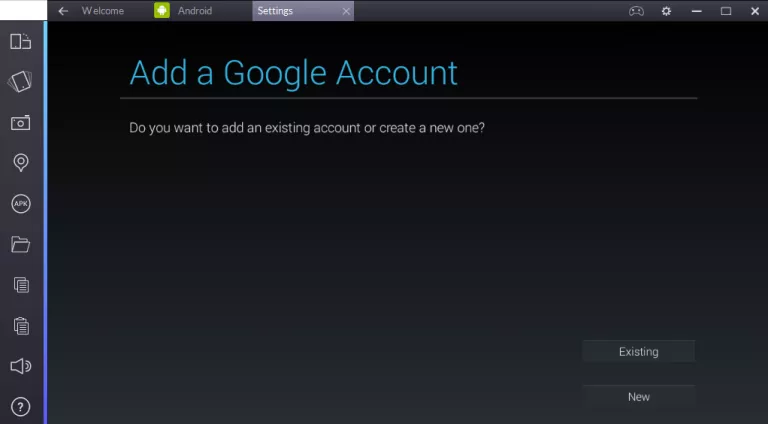Click the back arrow in title bar
Viewport: 769px width, 424px height.
coord(63,11)
